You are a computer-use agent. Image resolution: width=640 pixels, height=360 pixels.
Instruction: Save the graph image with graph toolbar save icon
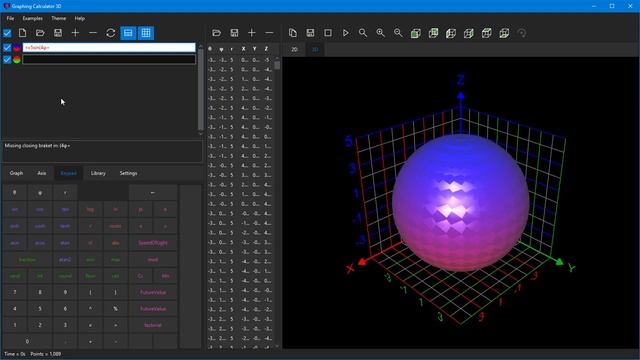(310, 33)
